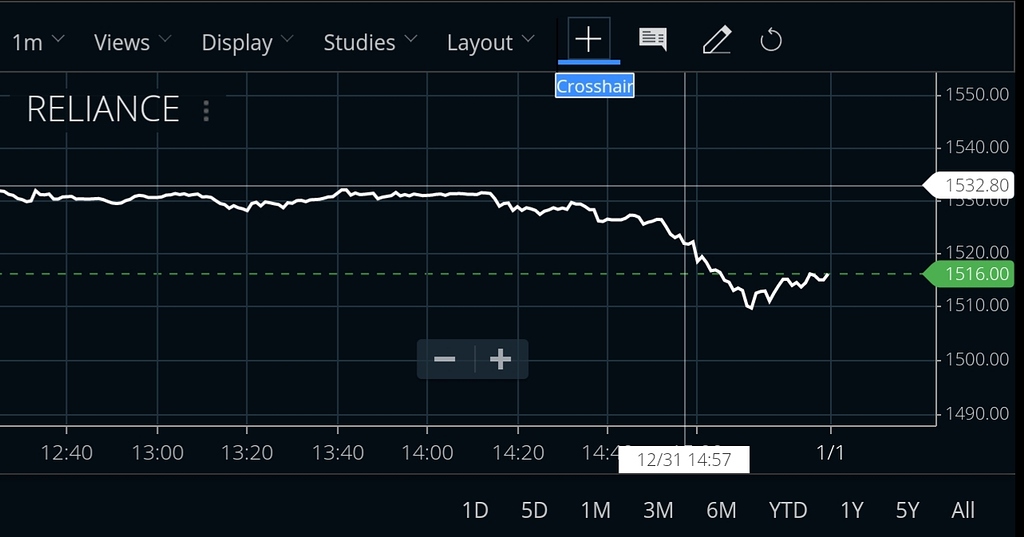Switch to 1M range
Screen dimensions: 1024x537
596,510
